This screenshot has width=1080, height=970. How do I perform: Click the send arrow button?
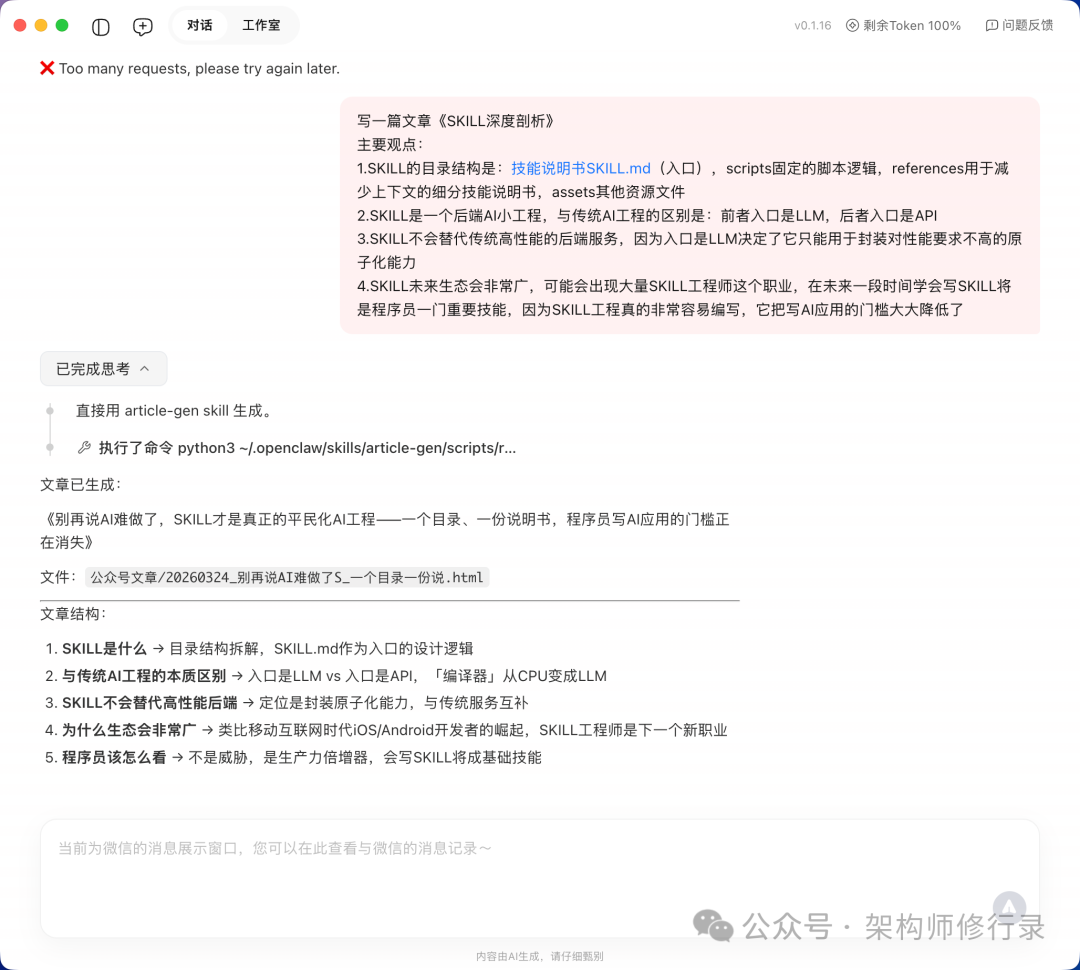[x=1009, y=908]
